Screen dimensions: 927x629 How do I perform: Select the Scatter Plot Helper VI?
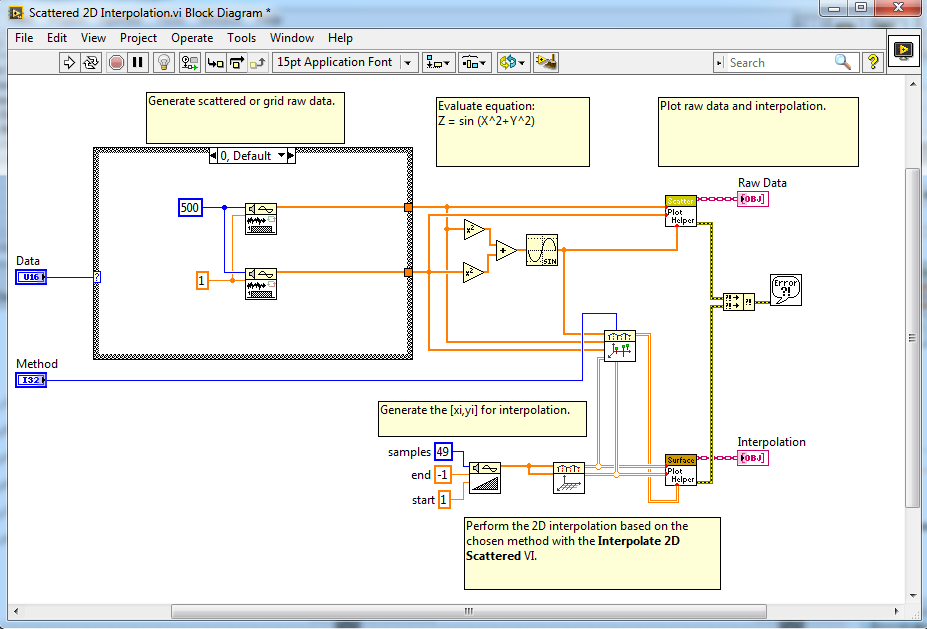680,211
